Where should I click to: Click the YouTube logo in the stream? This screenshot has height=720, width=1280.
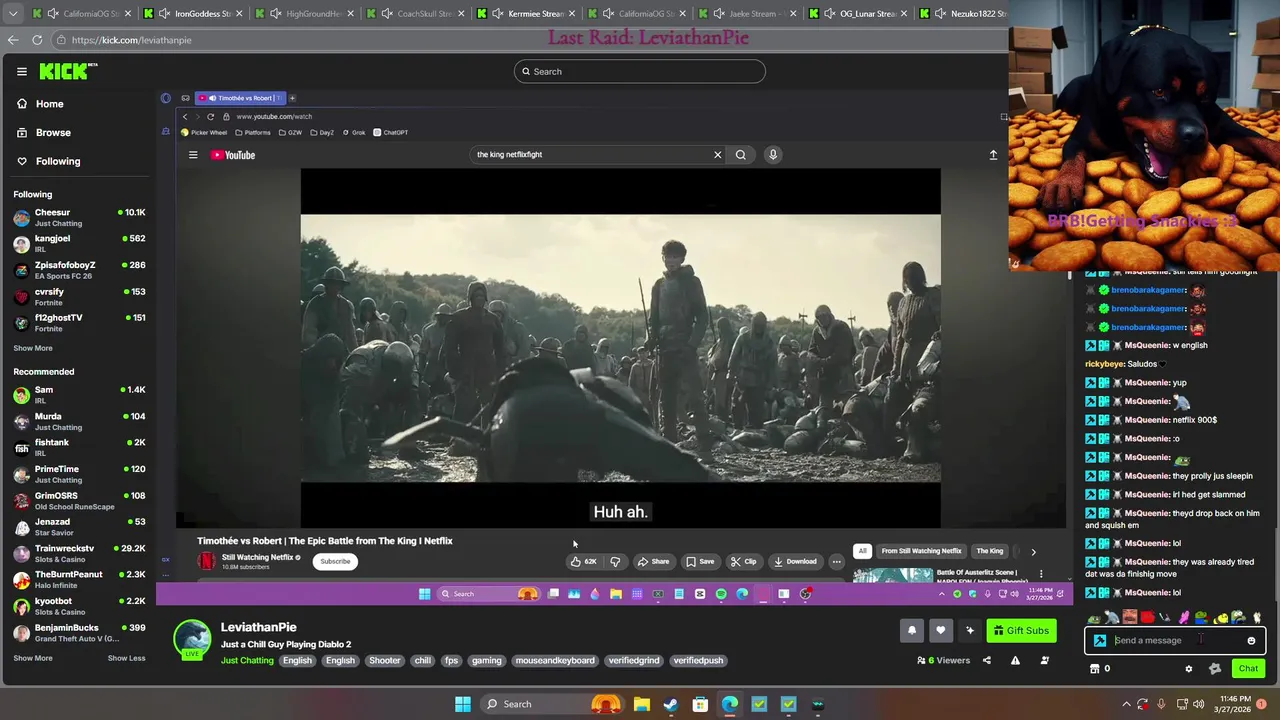(233, 155)
